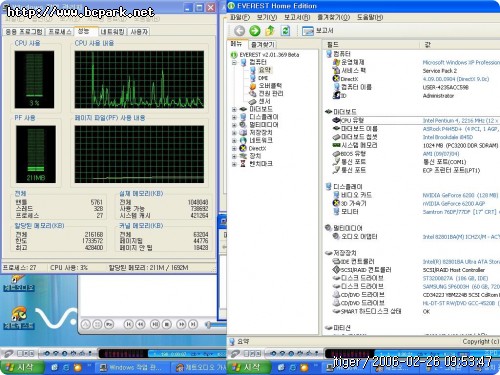Open the 보고서(R) menu in EVEREST
This screenshot has width=500, height=375.
(297, 17)
